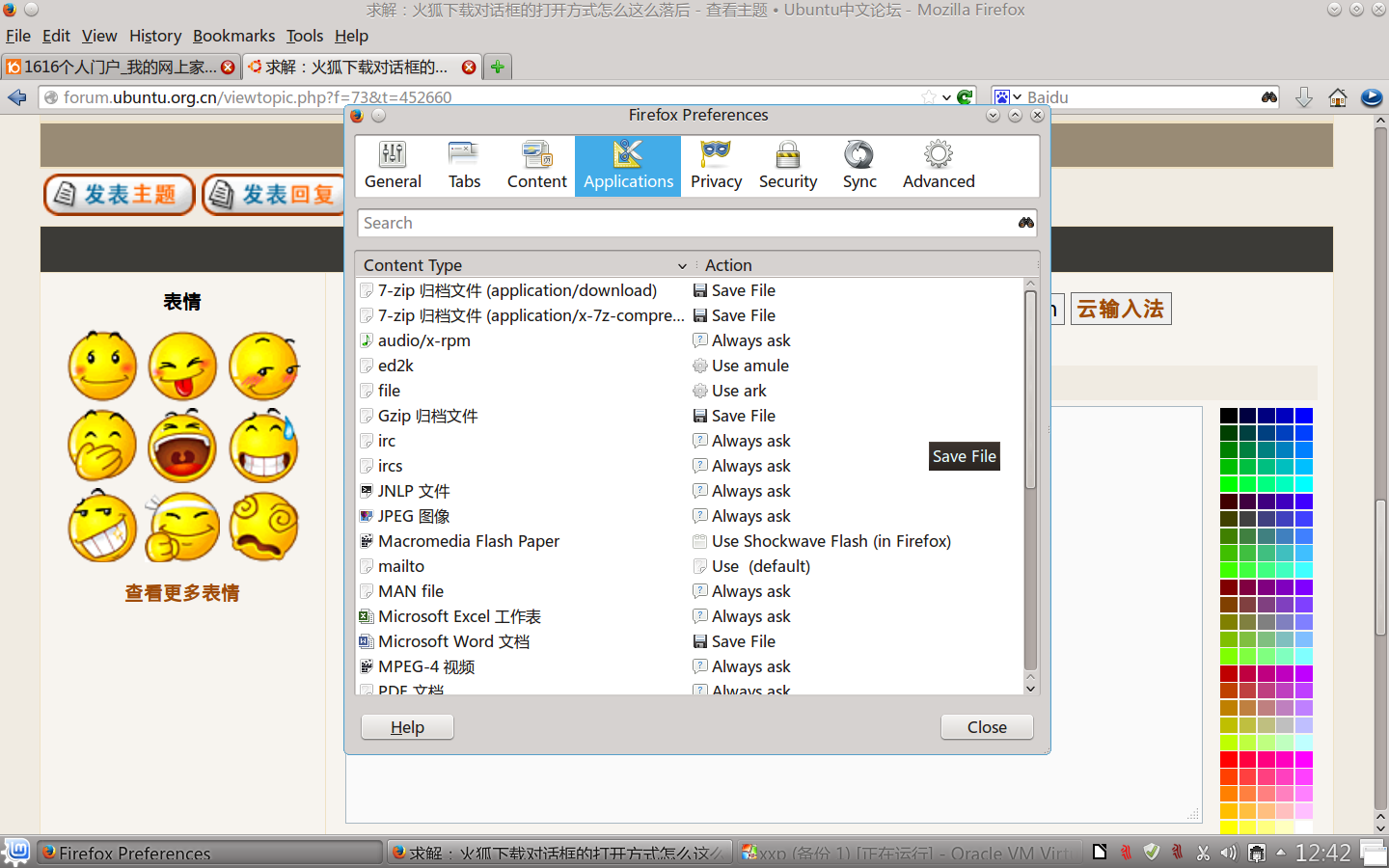Click the laughing open-mouth emoticon
1389x868 pixels.
coord(182,447)
